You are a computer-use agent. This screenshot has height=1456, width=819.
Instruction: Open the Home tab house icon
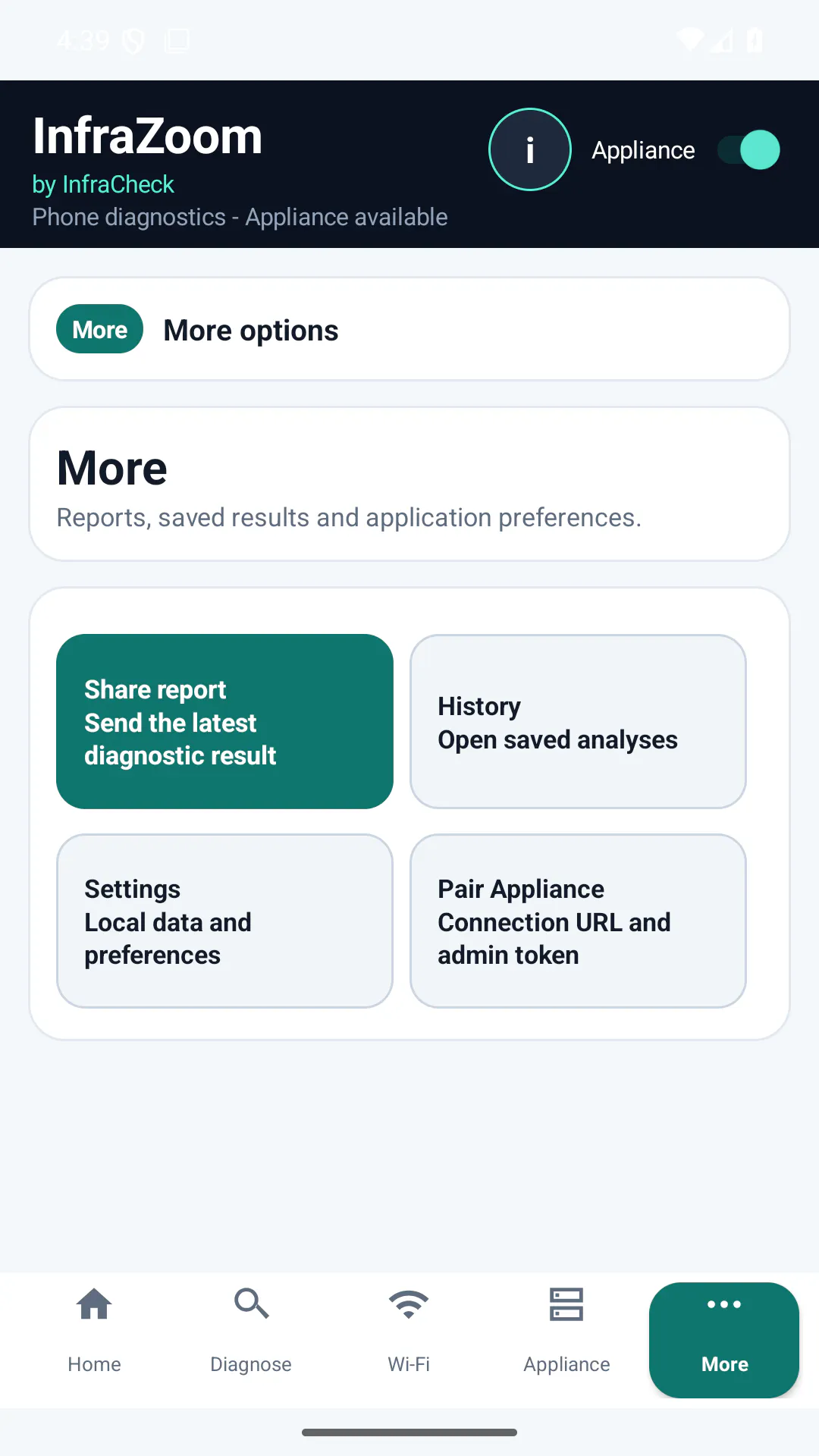pyautogui.click(x=94, y=1304)
